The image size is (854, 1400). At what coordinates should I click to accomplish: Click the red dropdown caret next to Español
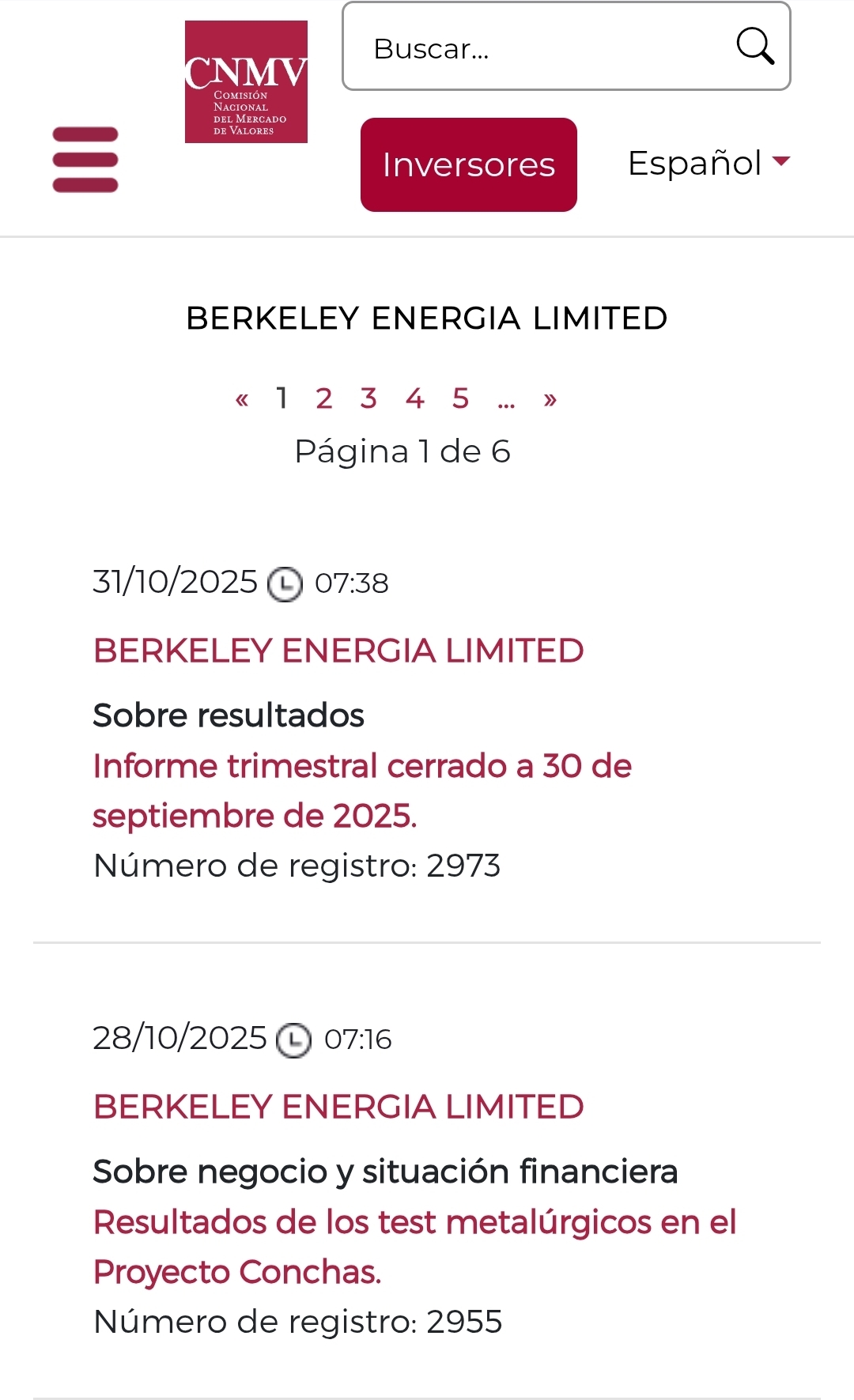coord(781,161)
